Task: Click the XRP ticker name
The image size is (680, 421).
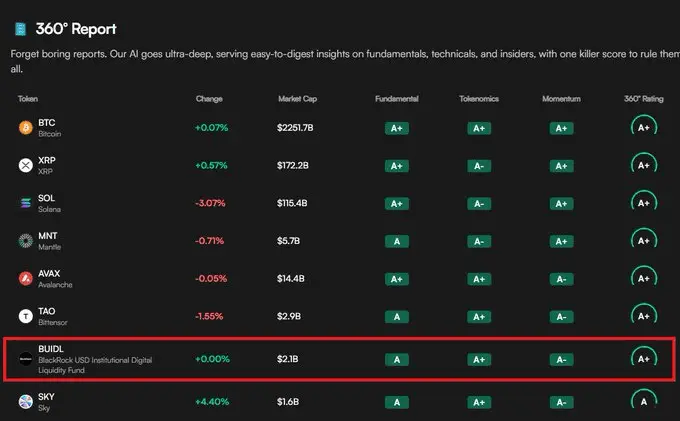Action: coord(46,160)
